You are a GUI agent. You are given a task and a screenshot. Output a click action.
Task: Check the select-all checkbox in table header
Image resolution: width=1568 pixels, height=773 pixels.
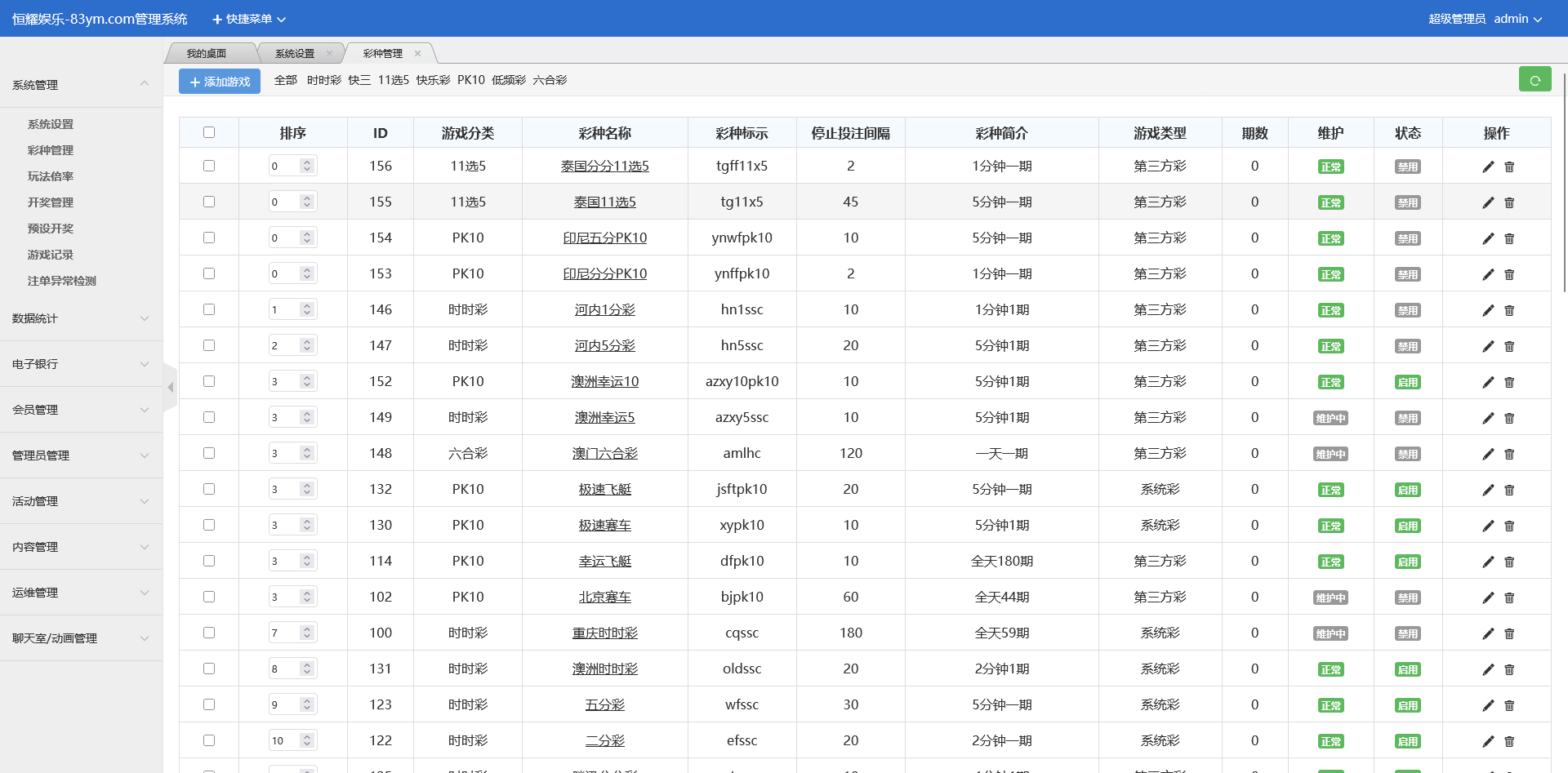coord(209,132)
